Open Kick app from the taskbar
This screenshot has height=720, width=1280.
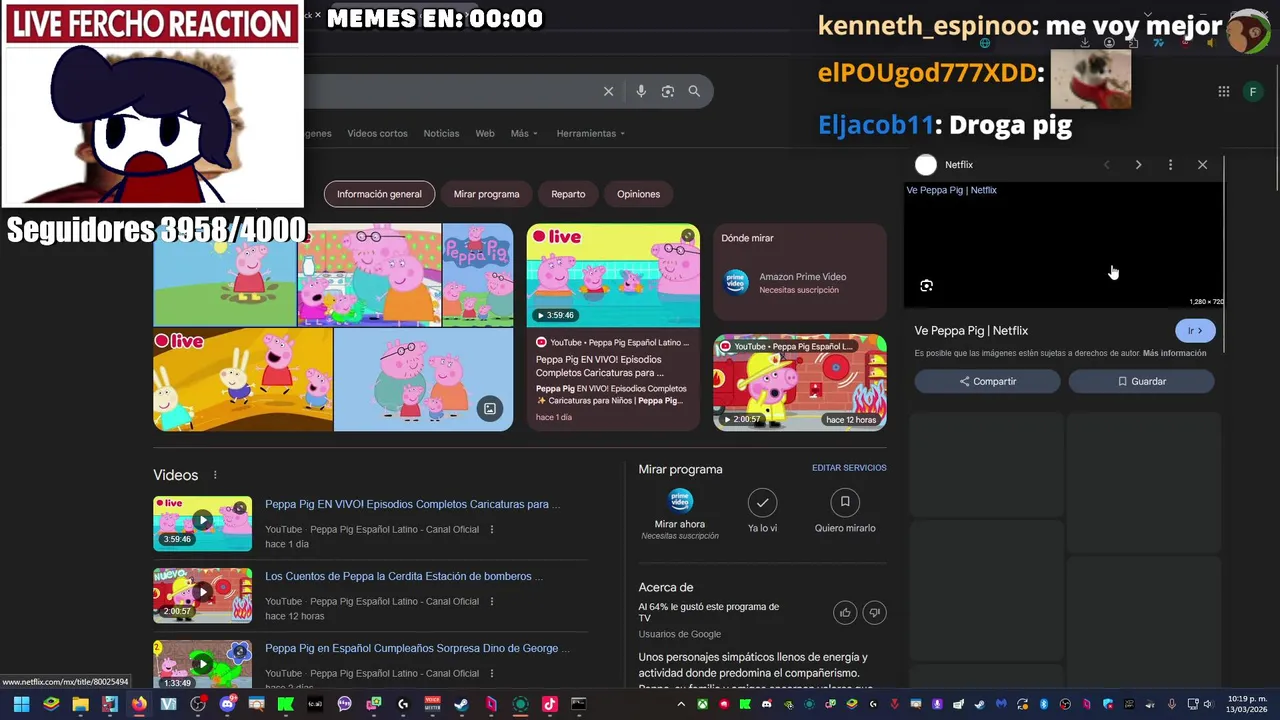[x=286, y=704]
